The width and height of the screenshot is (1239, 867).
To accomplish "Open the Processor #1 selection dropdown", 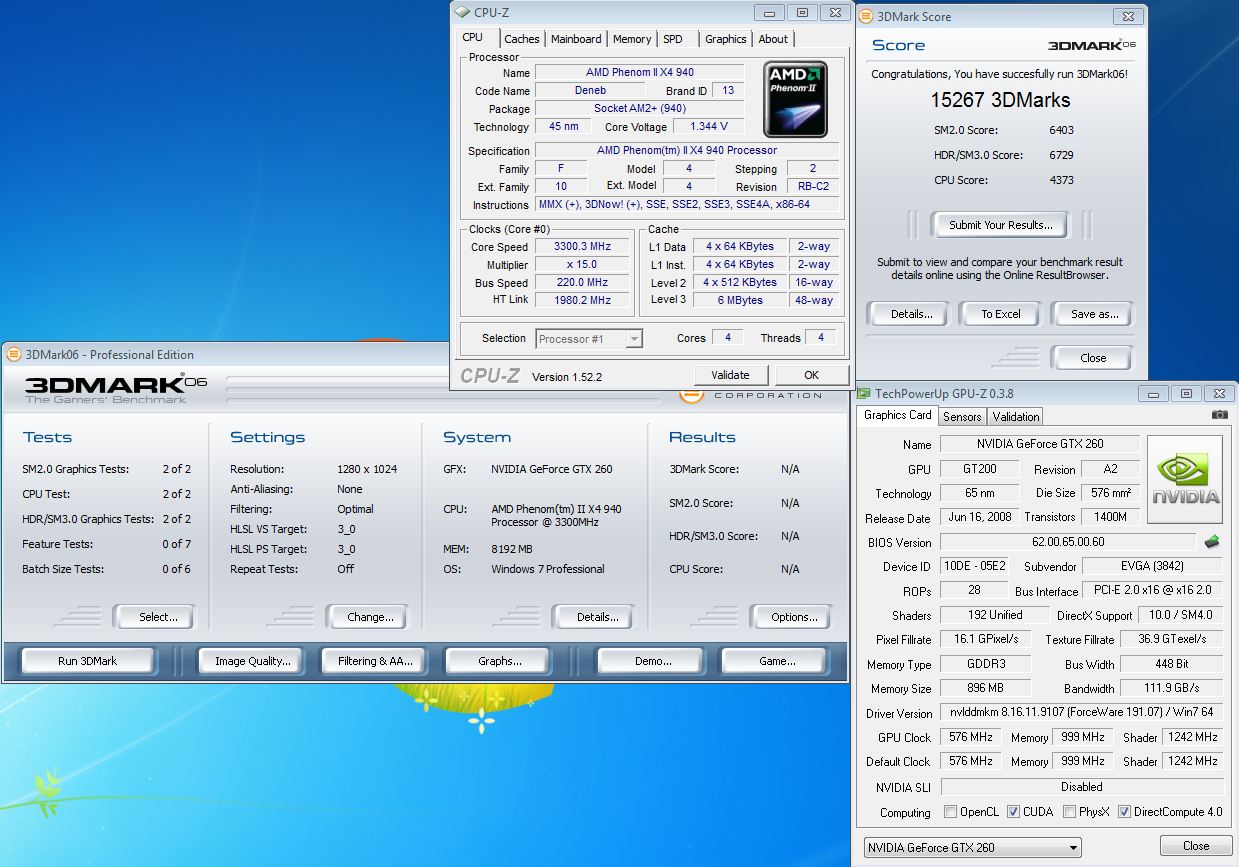I will [589, 339].
